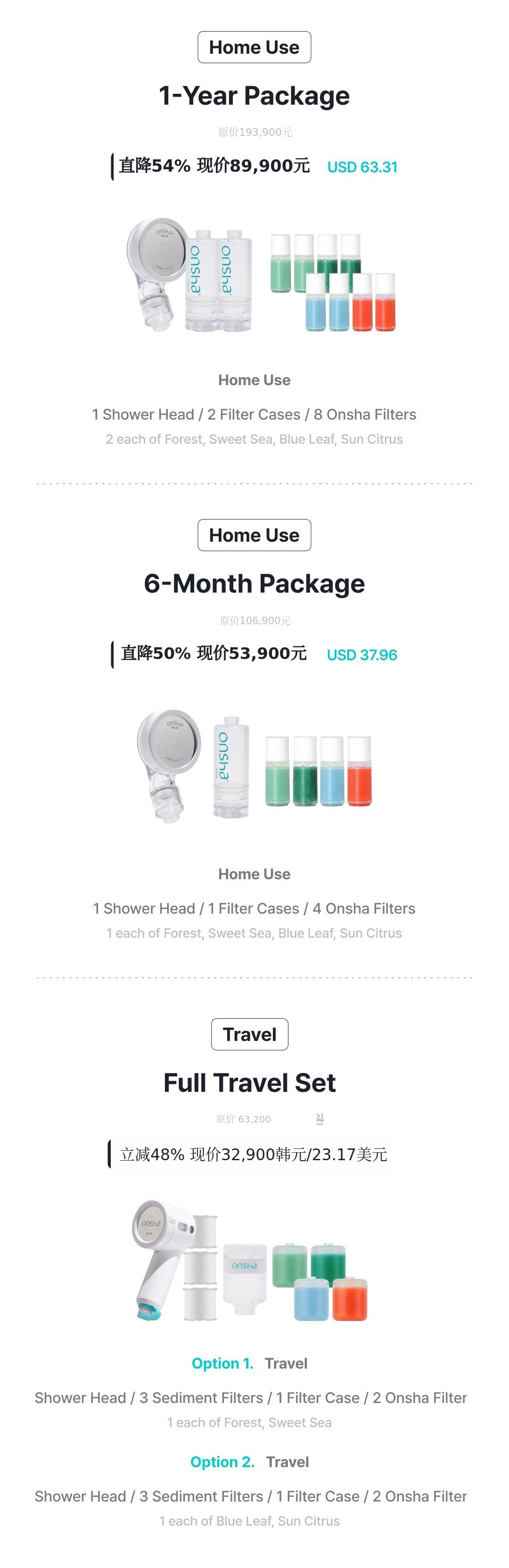Select the 6-Month Package heading
This screenshot has width=509, height=1568.
click(x=254, y=583)
